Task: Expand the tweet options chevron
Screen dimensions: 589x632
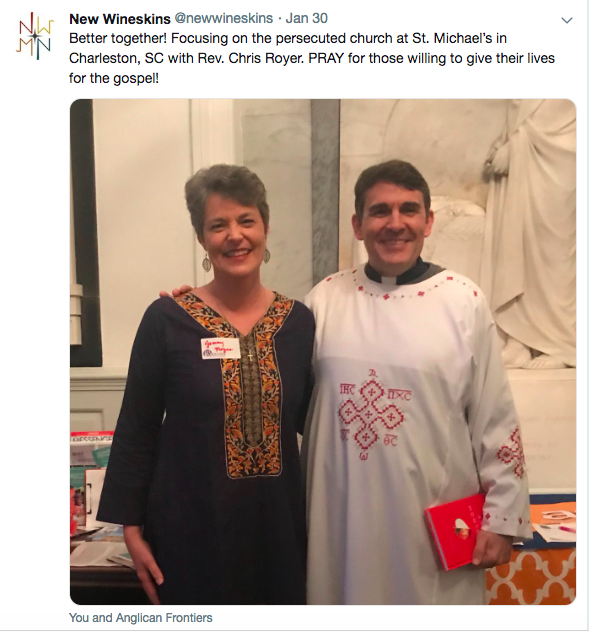Action: click(x=567, y=20)
